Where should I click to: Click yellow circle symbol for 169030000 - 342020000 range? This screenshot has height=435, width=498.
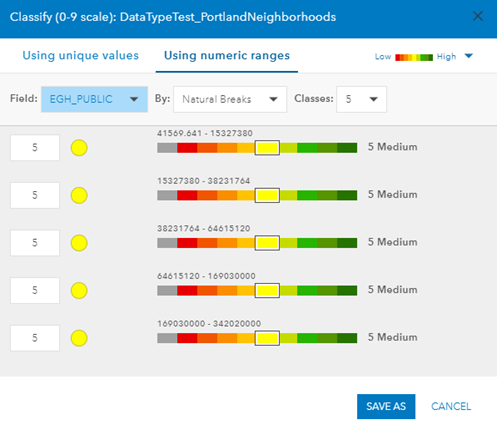point(79,338)
